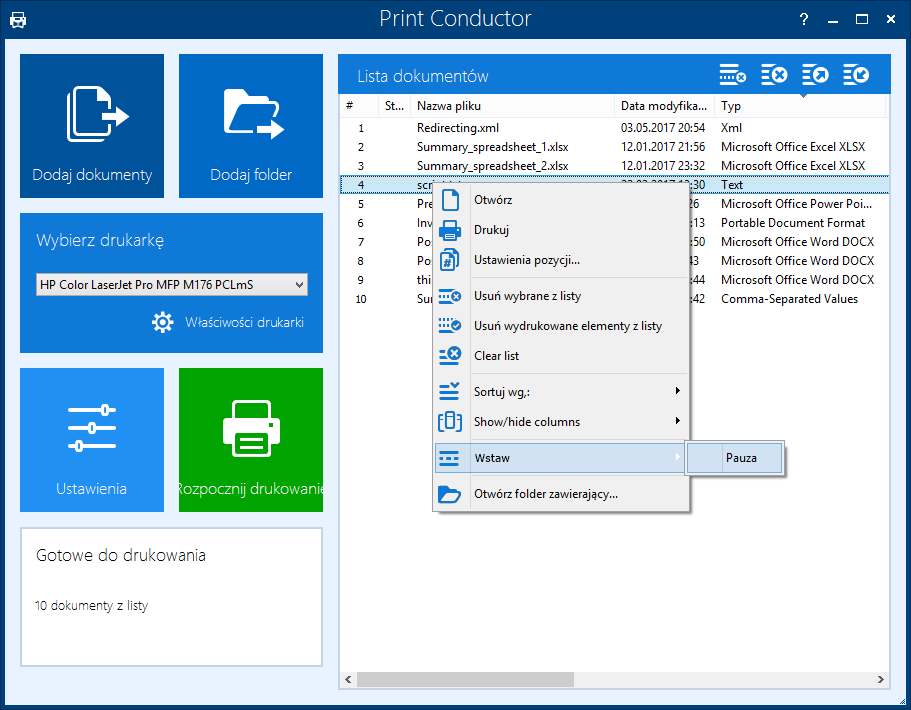Click the horizontal scrollbar thumb
Viewport: 911px width, 710px height.
tap(465, 679)
